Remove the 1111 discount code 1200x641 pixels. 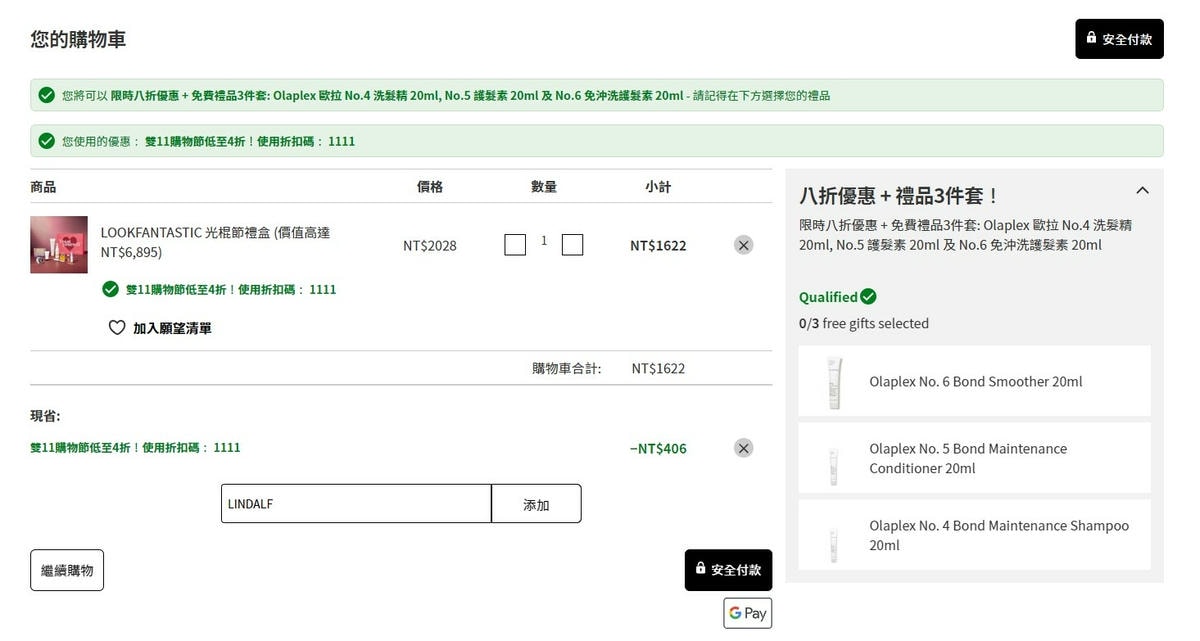coord(743,448)
